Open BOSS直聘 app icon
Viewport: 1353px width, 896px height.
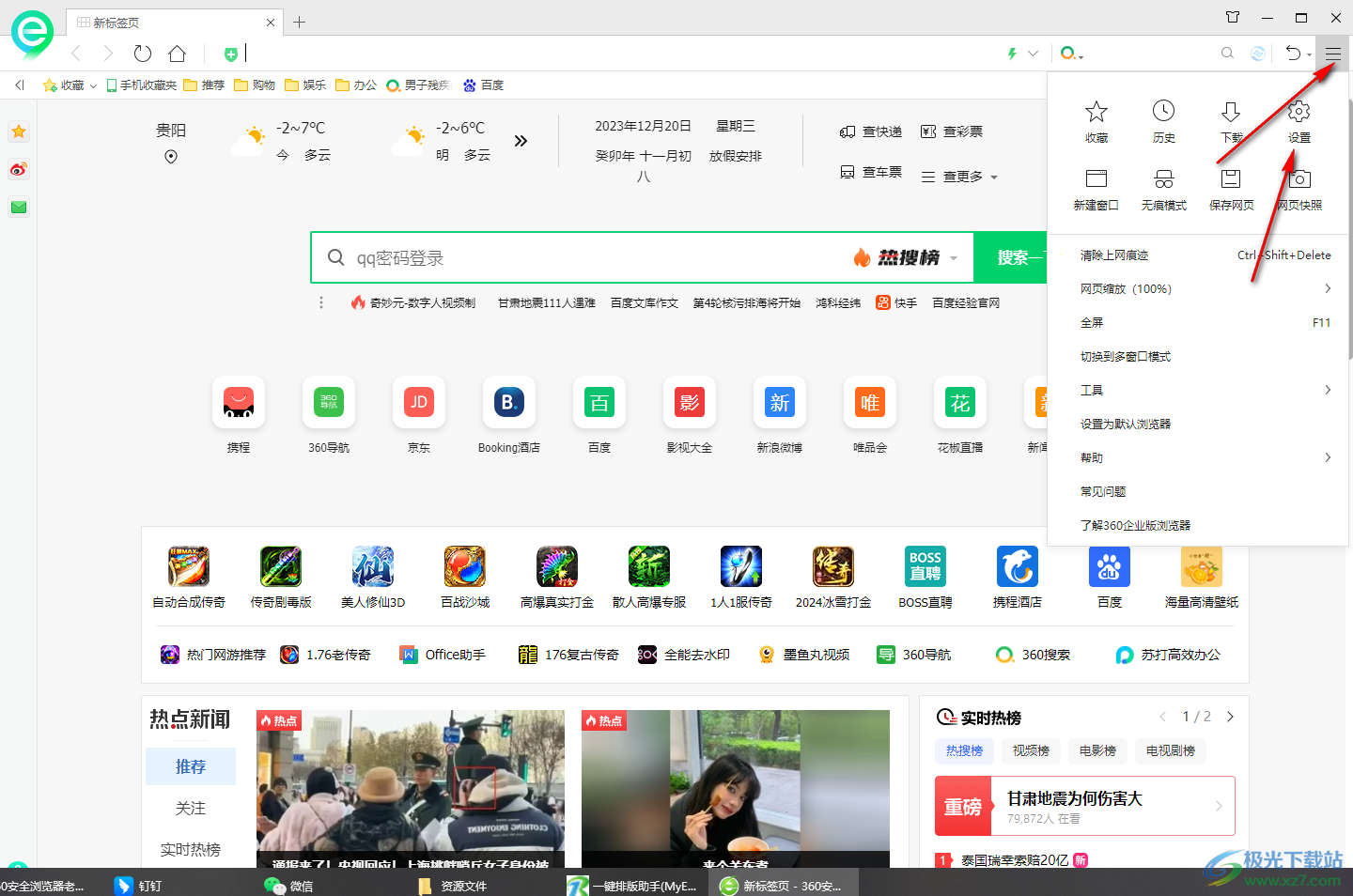pyautogui.click(x=925, y=566)
